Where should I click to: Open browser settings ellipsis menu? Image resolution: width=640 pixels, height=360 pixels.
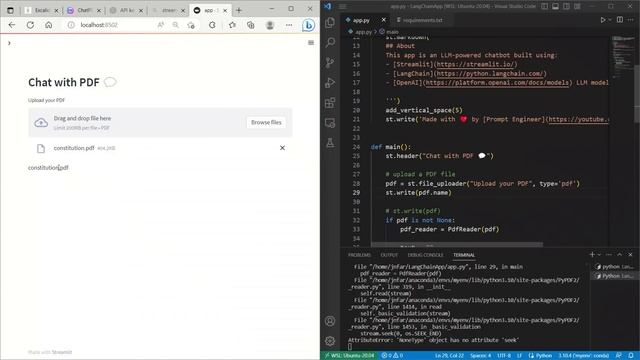(x=289, y=25)
